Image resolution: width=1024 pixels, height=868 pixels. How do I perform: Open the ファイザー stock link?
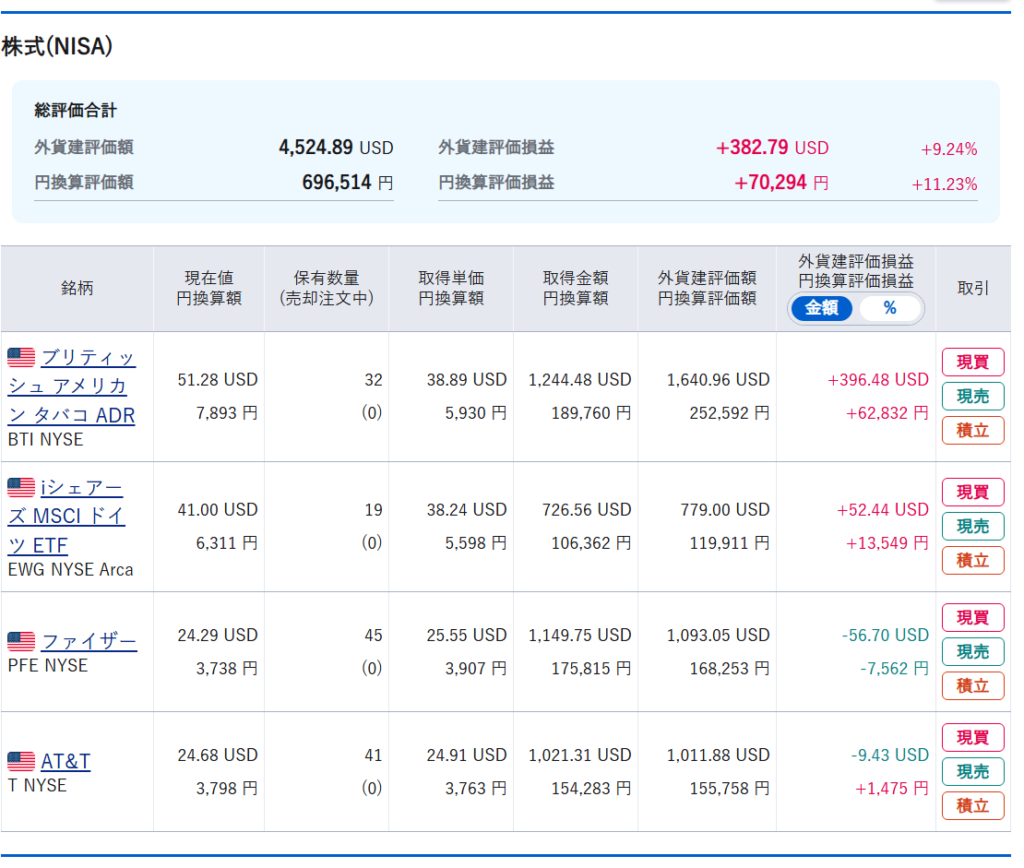89,641
